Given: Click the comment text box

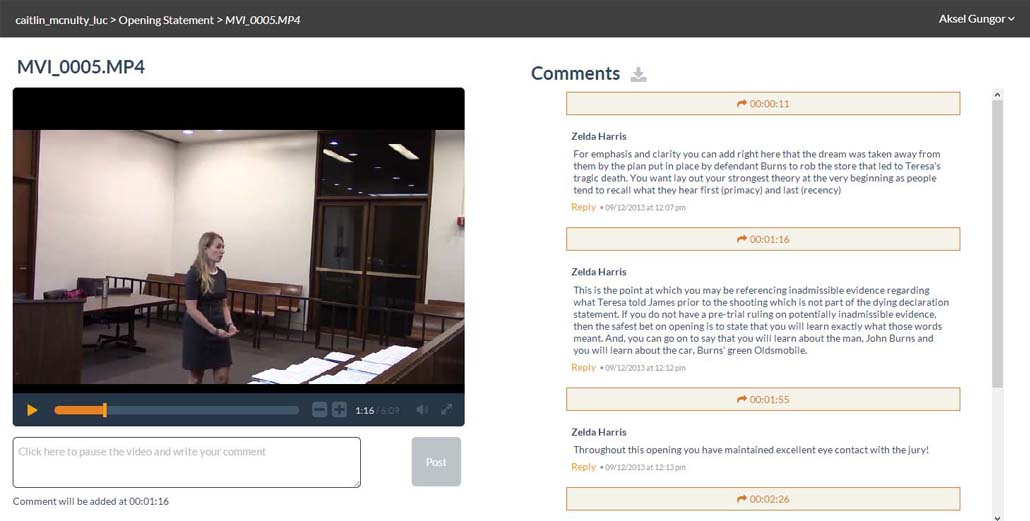Looking at the screenshot, I should [x=187, y=463].
